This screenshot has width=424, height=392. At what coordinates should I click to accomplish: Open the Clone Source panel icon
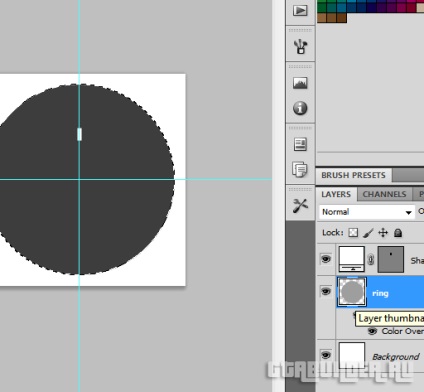click(300, 170)
